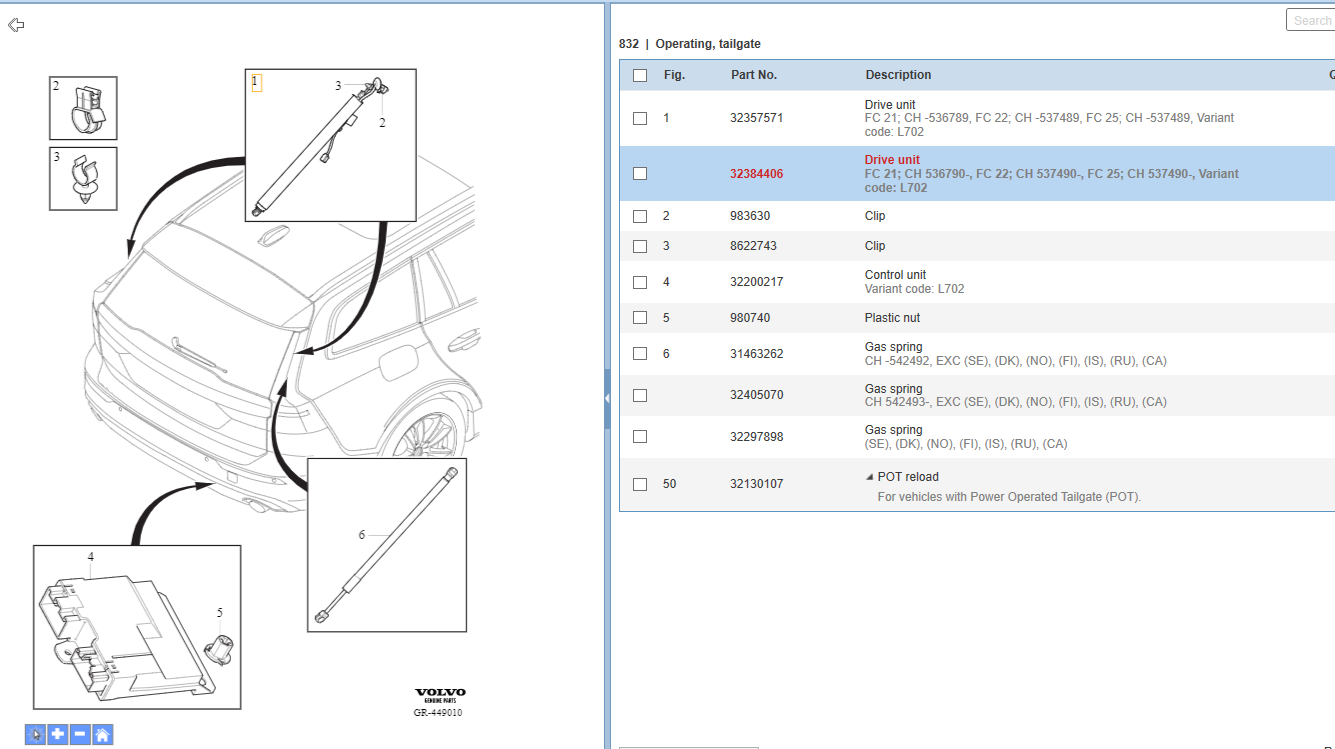The image size is (1335, 749).
Task: Click the drive unit callout number 1
Action: (256, 81)
